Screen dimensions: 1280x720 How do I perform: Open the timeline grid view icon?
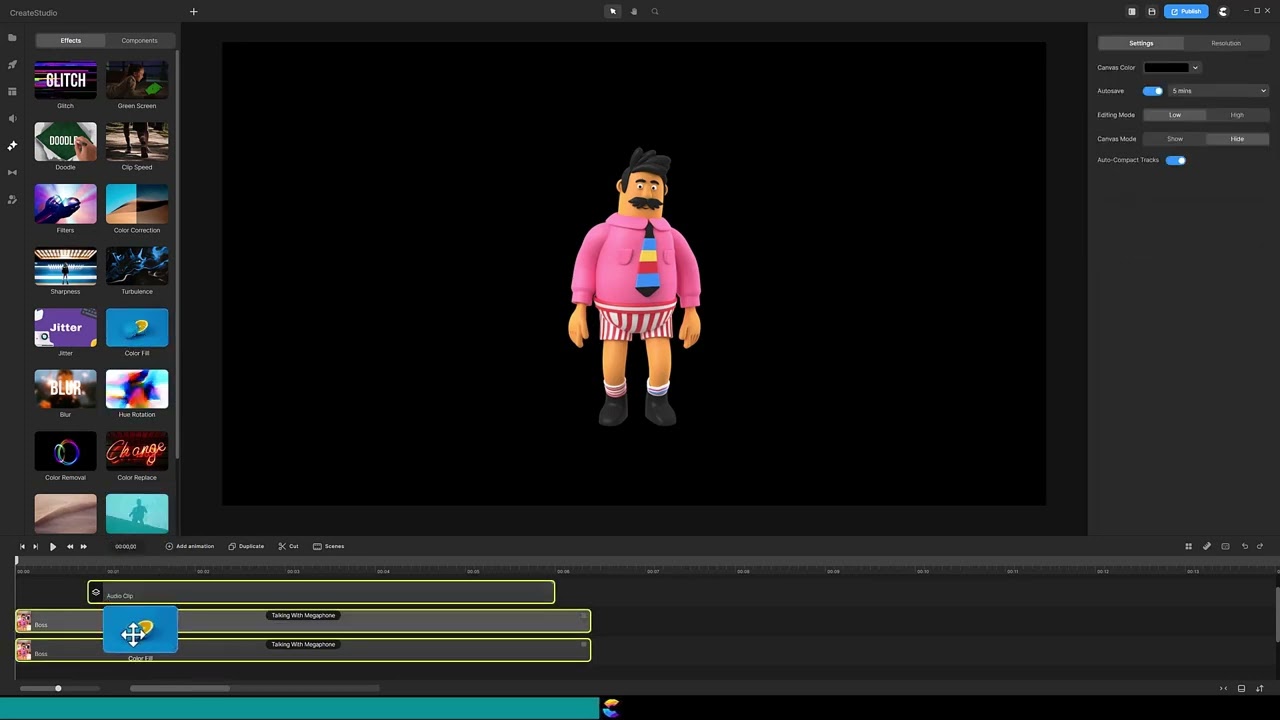1188,546
